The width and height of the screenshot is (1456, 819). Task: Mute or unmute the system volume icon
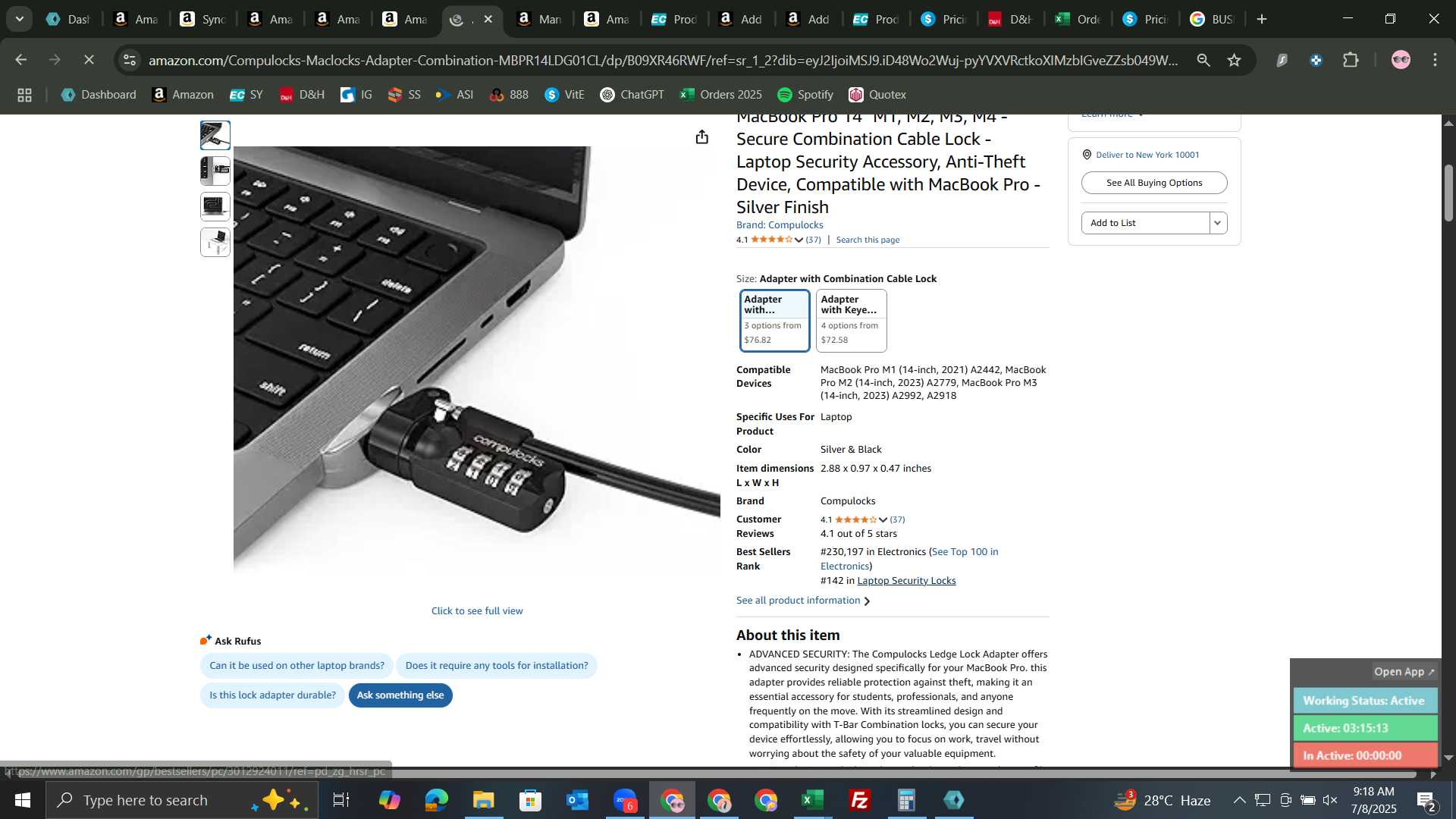[x=1330, y=800]
